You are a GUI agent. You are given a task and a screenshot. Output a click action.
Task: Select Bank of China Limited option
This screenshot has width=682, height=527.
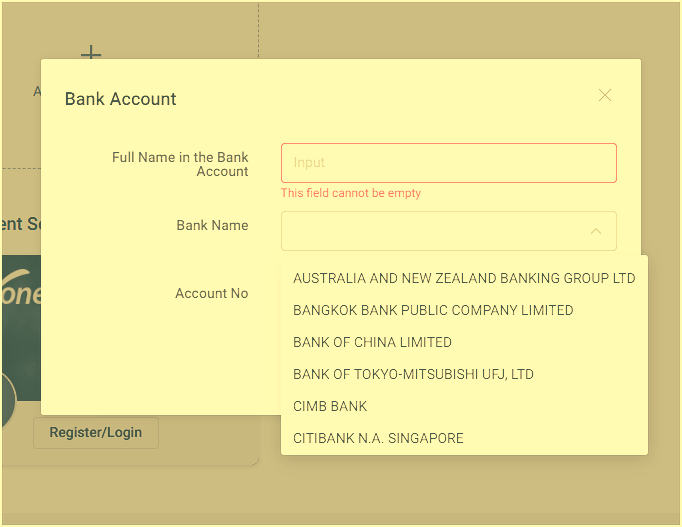[464, 342]
